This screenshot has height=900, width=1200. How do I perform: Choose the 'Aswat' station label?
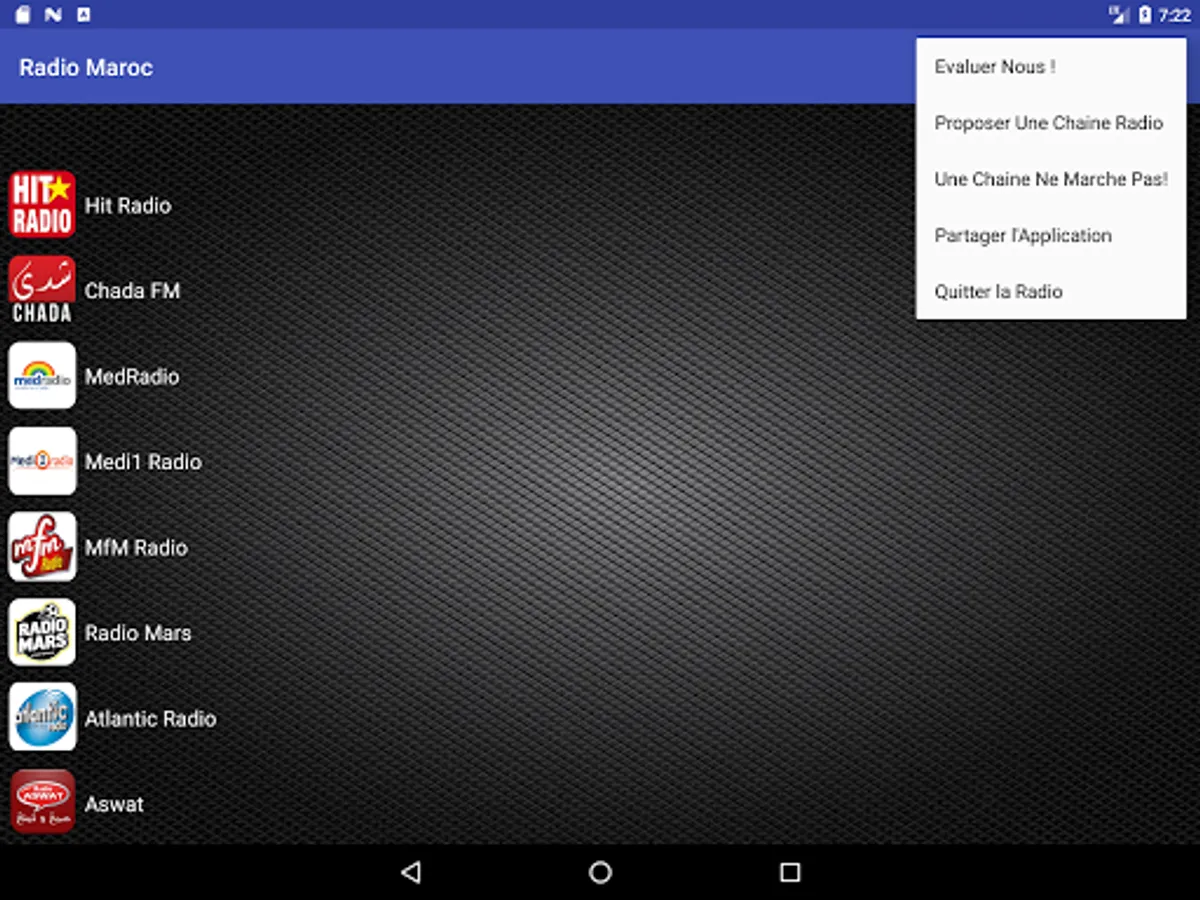[114, 804]
